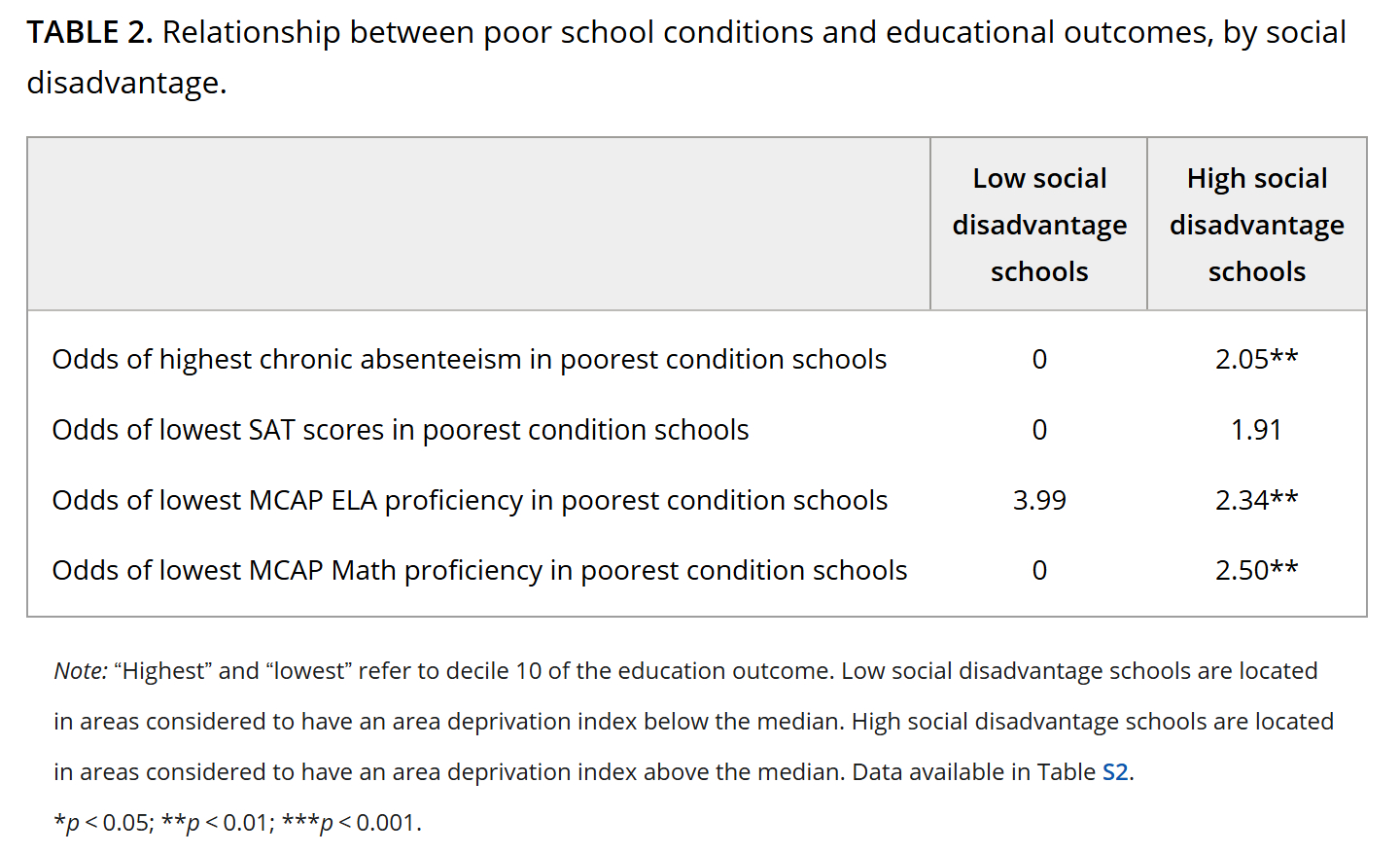Select the High social disadvantage schools header
The height and width of the screenshot is (854, 1400).
click(1256, 225)
